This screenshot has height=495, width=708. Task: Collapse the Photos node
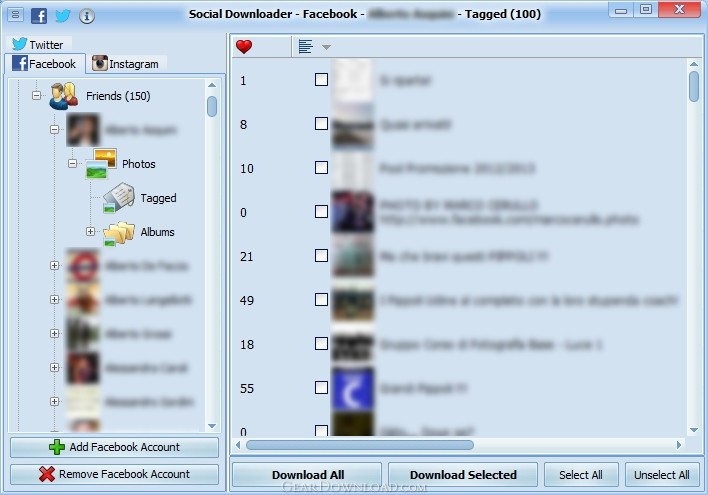tap(73, 163)
